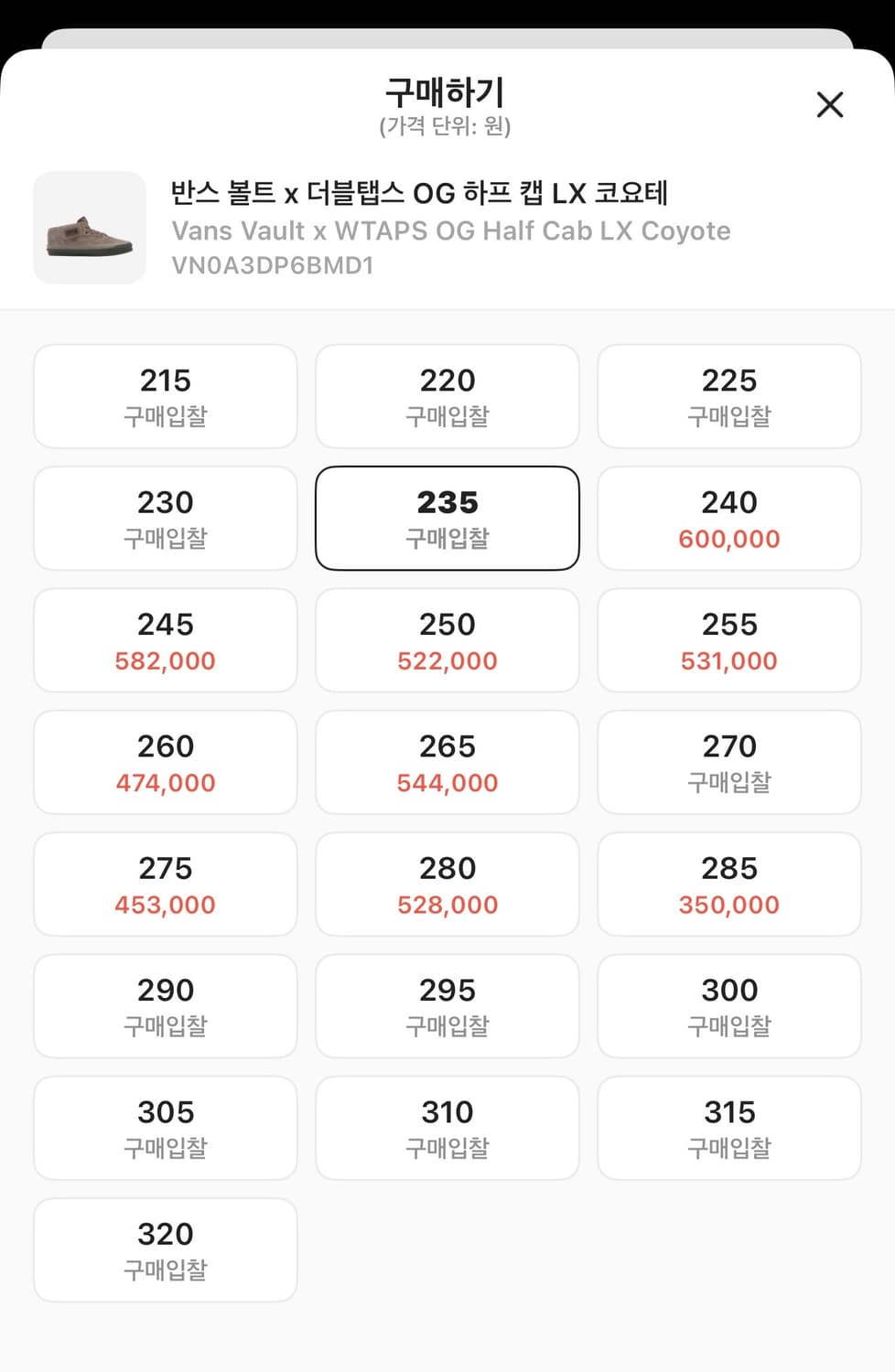
Task: Select size 310 구매입찰 tile
Action: [x=447, y=1129]
